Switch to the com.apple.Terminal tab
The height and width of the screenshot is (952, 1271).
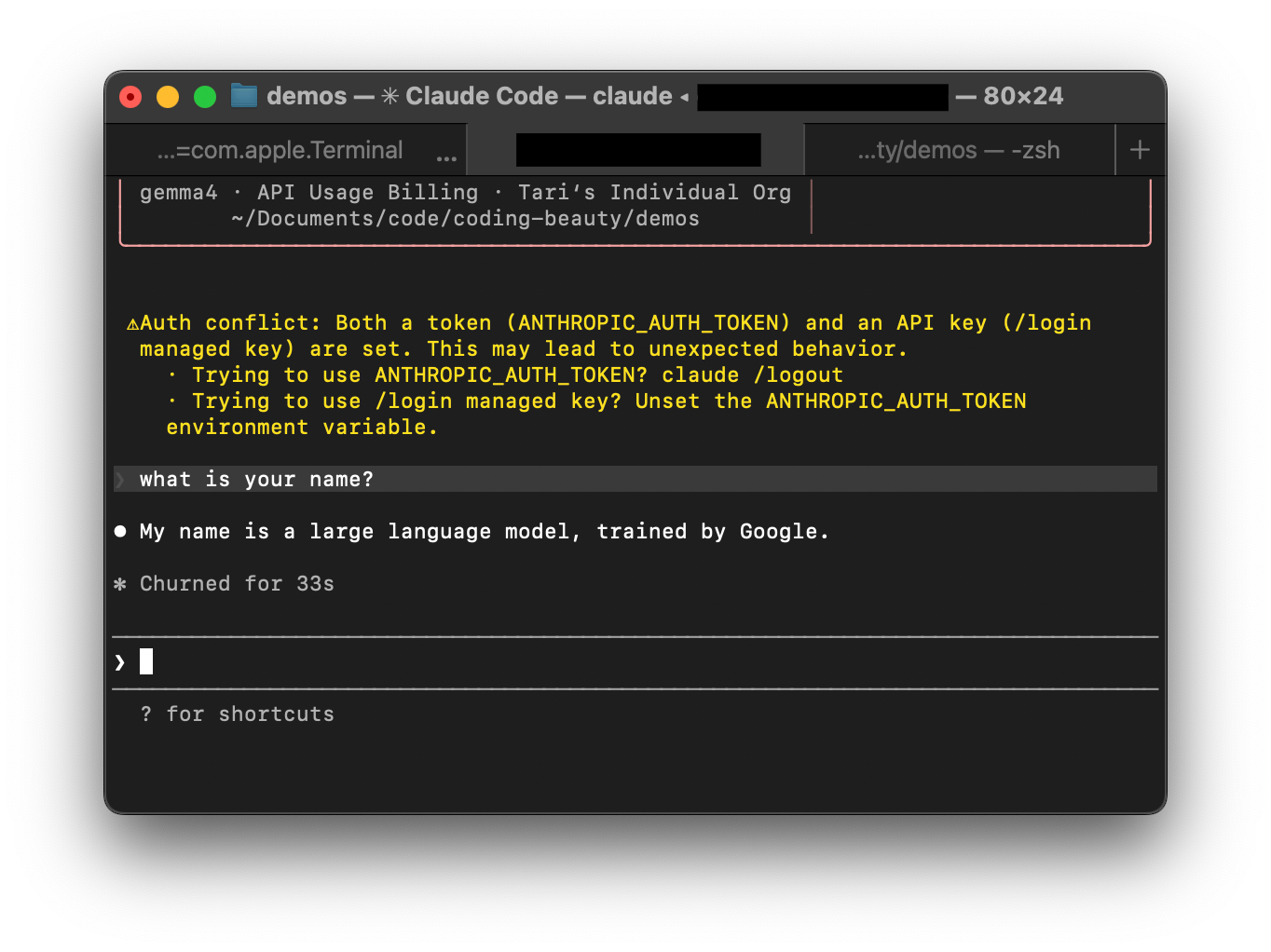tap(280, 150)
